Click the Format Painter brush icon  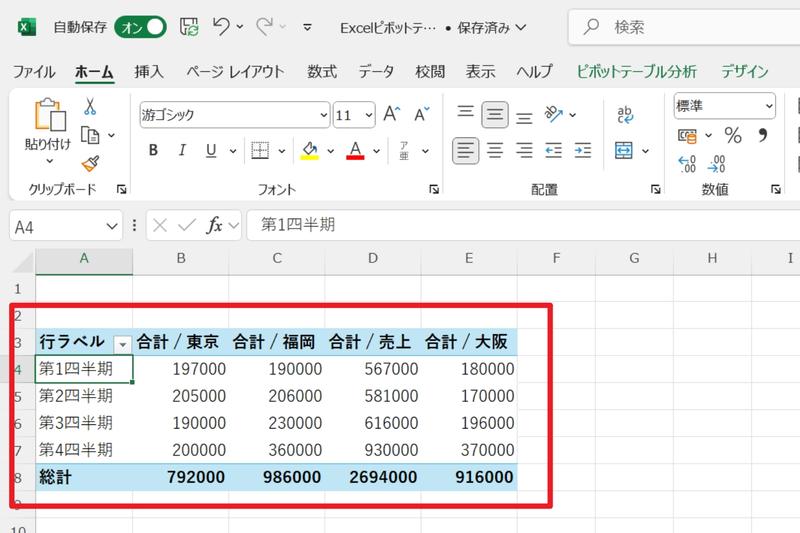tap(90, 164)
